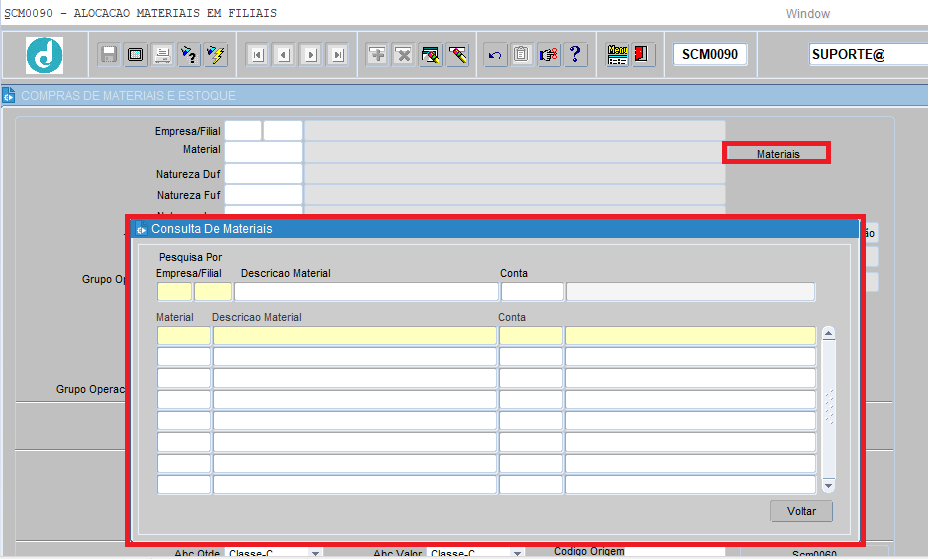Open the Abc Valor Classe-C dropdown

coord(517,554)
